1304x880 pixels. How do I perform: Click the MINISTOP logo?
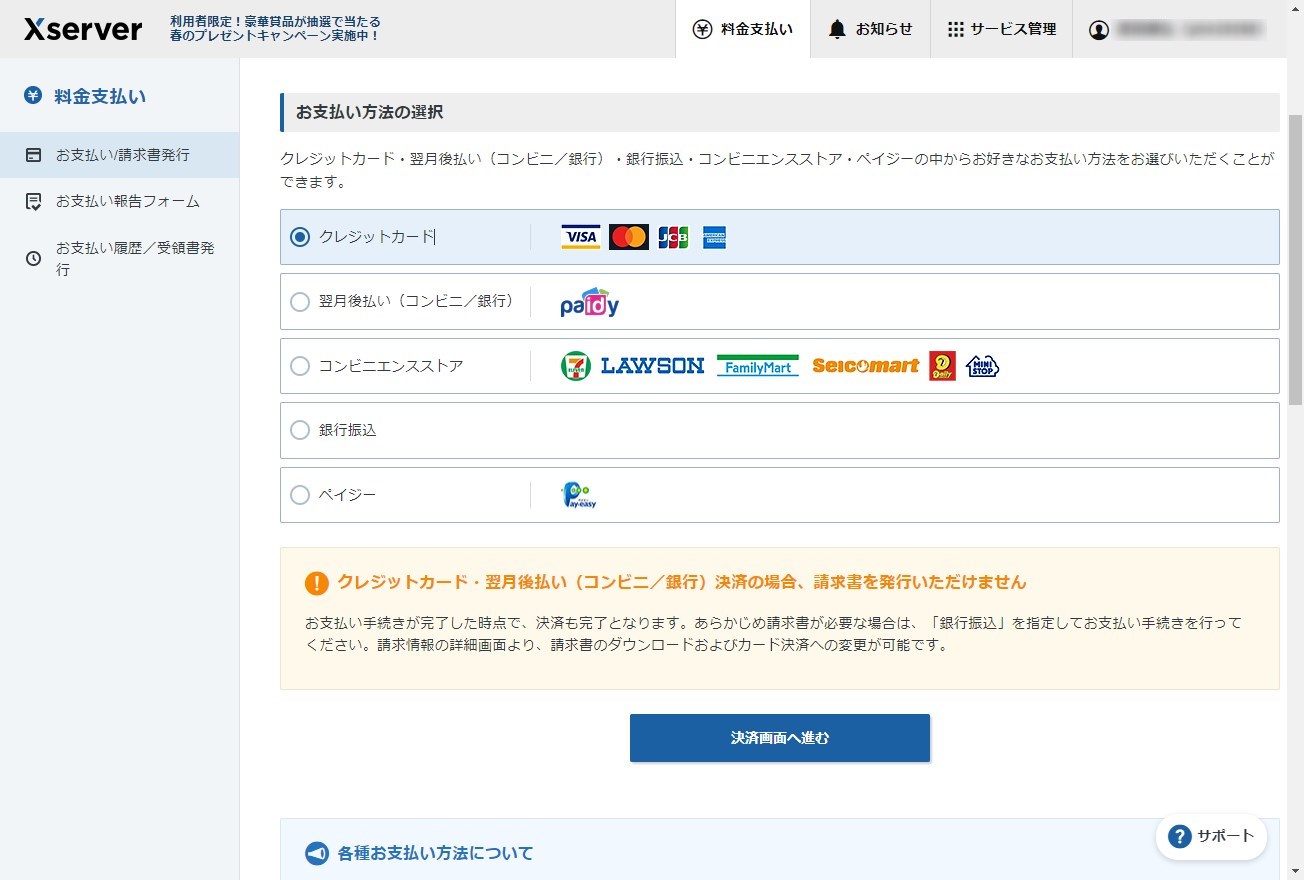tap(981, 365)
